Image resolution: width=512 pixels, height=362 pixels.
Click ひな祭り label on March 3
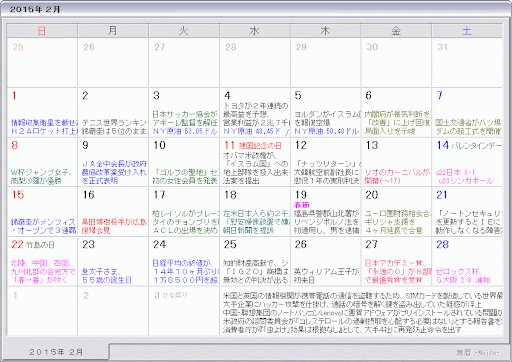[x=175, y=295]
